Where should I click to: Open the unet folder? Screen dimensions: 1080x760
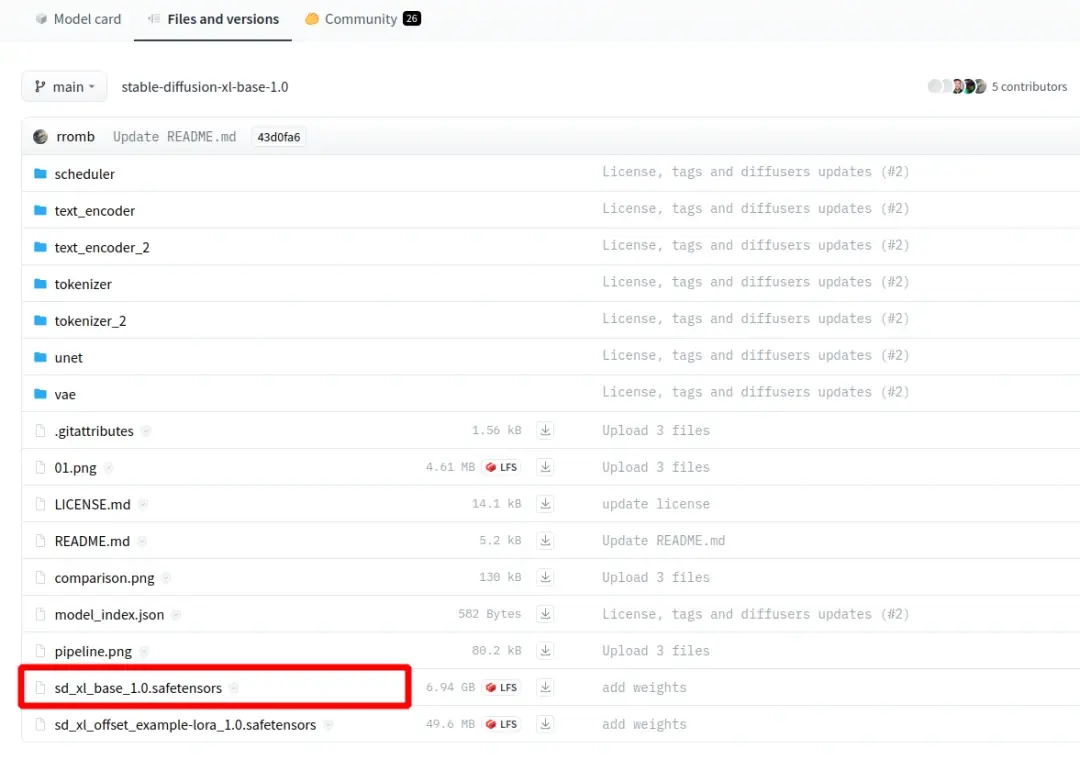click(x=68, y=358)
